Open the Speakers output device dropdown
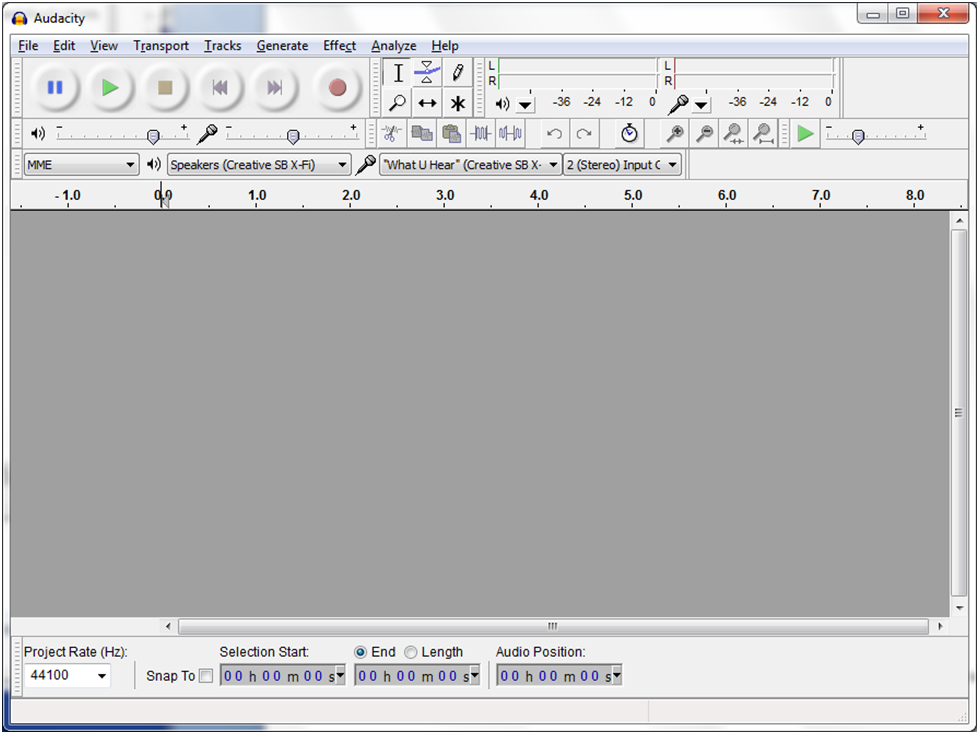 (259, 165)
